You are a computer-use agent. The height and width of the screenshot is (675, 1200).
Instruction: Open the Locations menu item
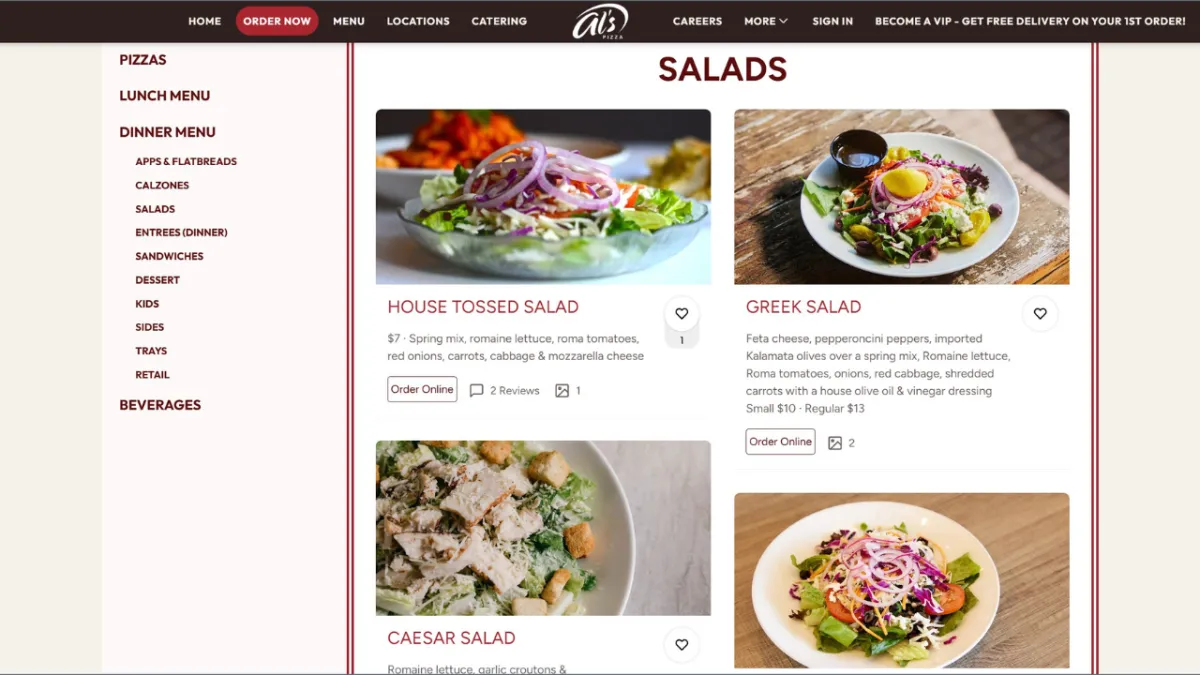418,21
